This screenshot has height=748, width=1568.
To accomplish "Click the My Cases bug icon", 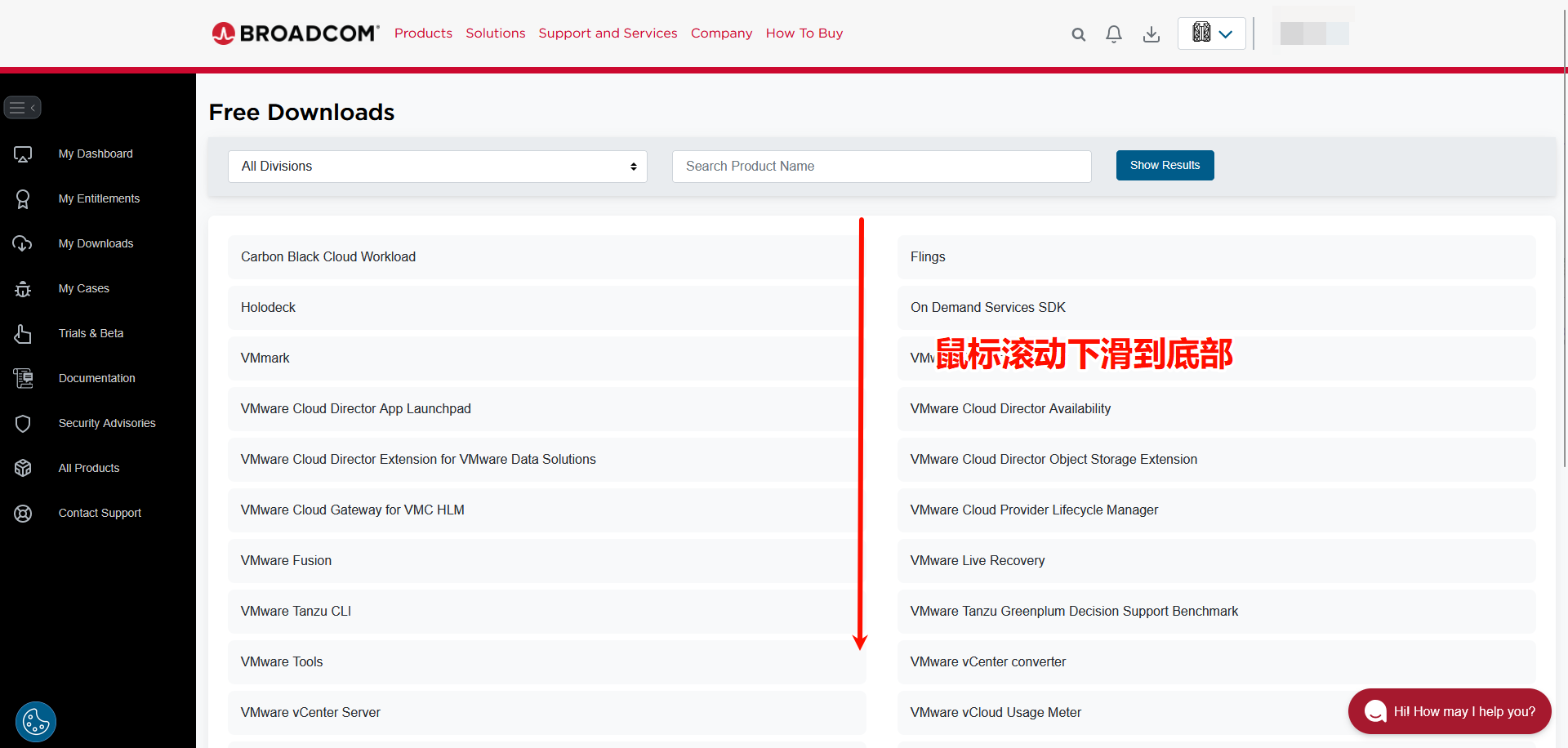I will 23,289.
